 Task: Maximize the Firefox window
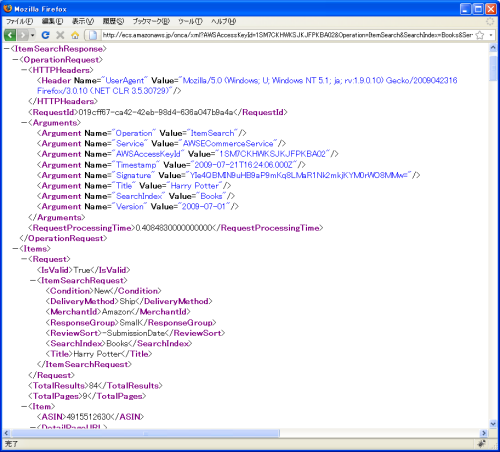point(478,9)
